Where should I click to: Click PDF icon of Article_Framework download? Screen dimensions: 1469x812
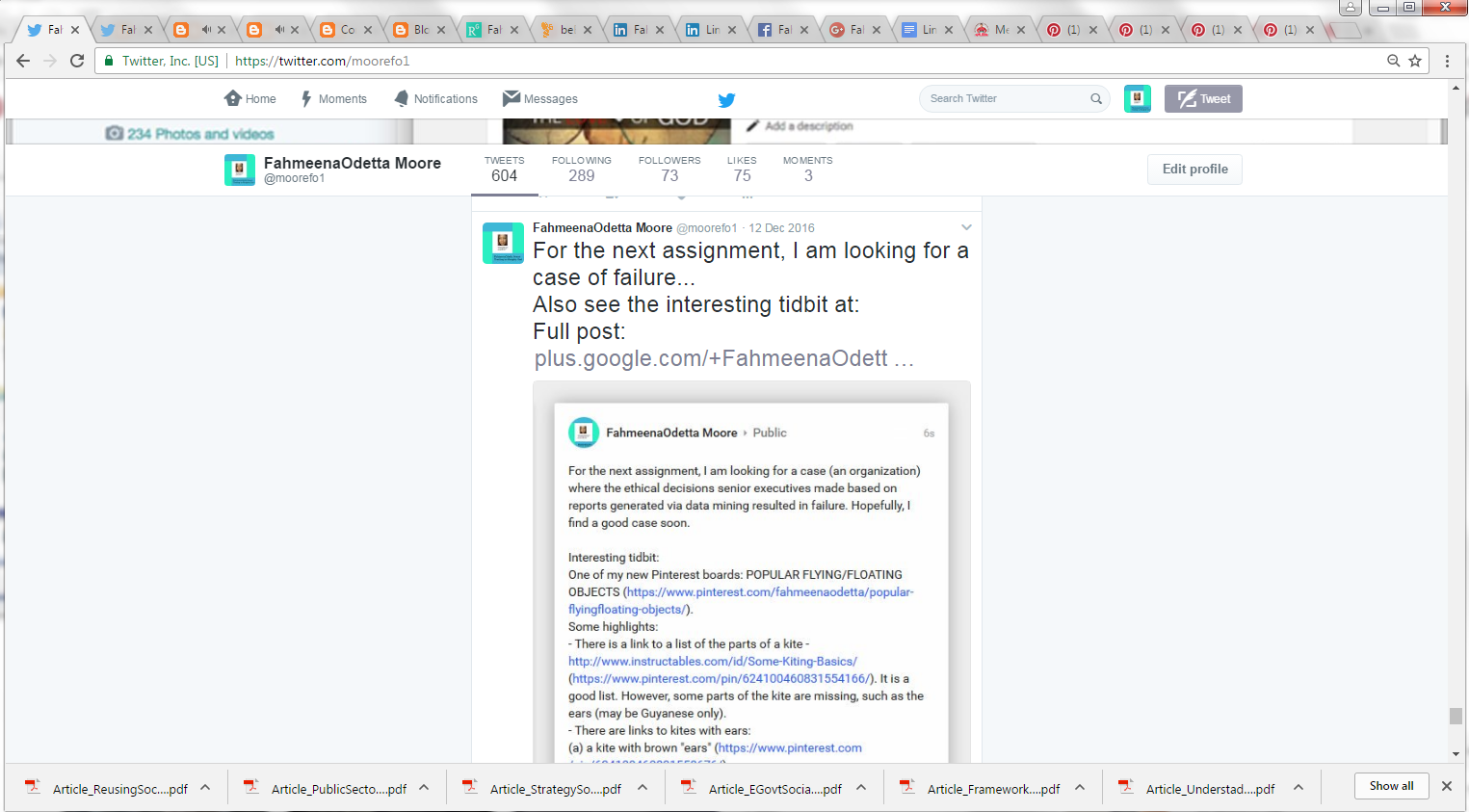point(907,787)
